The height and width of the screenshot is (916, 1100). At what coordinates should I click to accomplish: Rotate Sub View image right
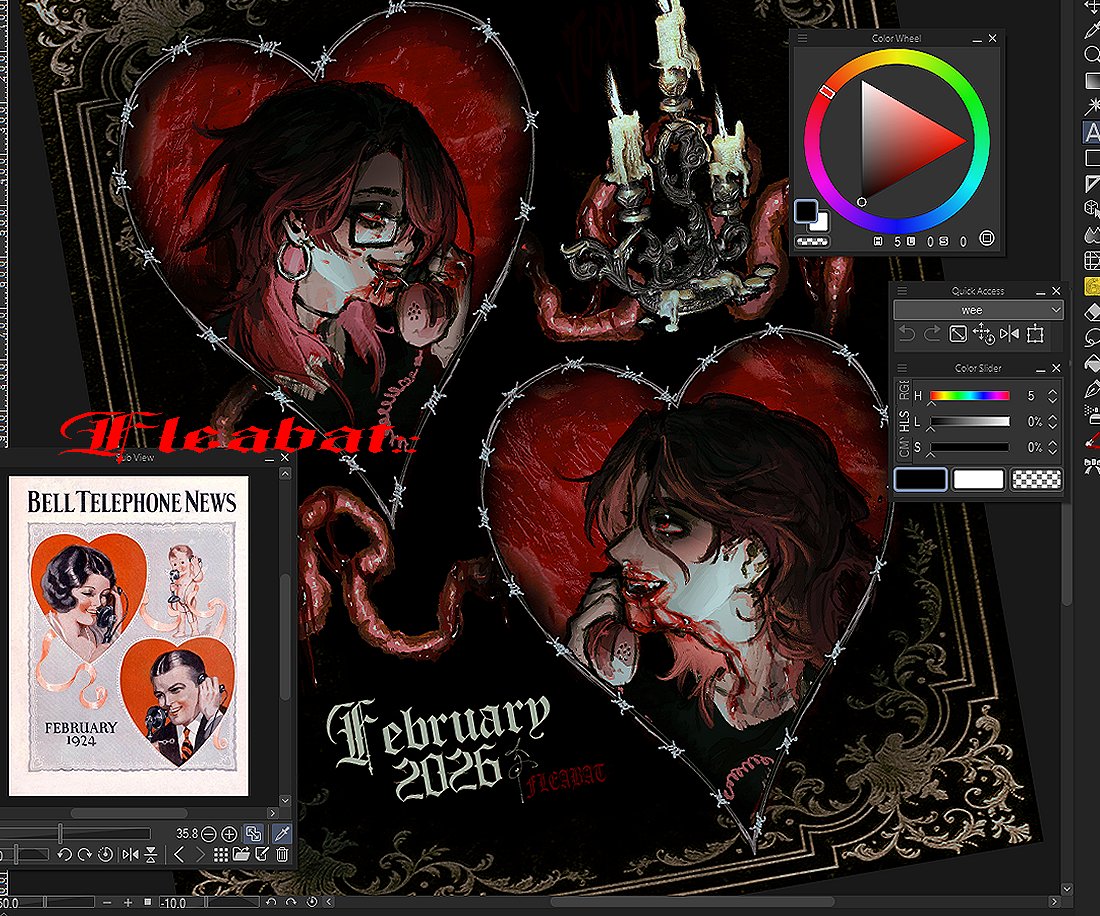click(85, 854)
